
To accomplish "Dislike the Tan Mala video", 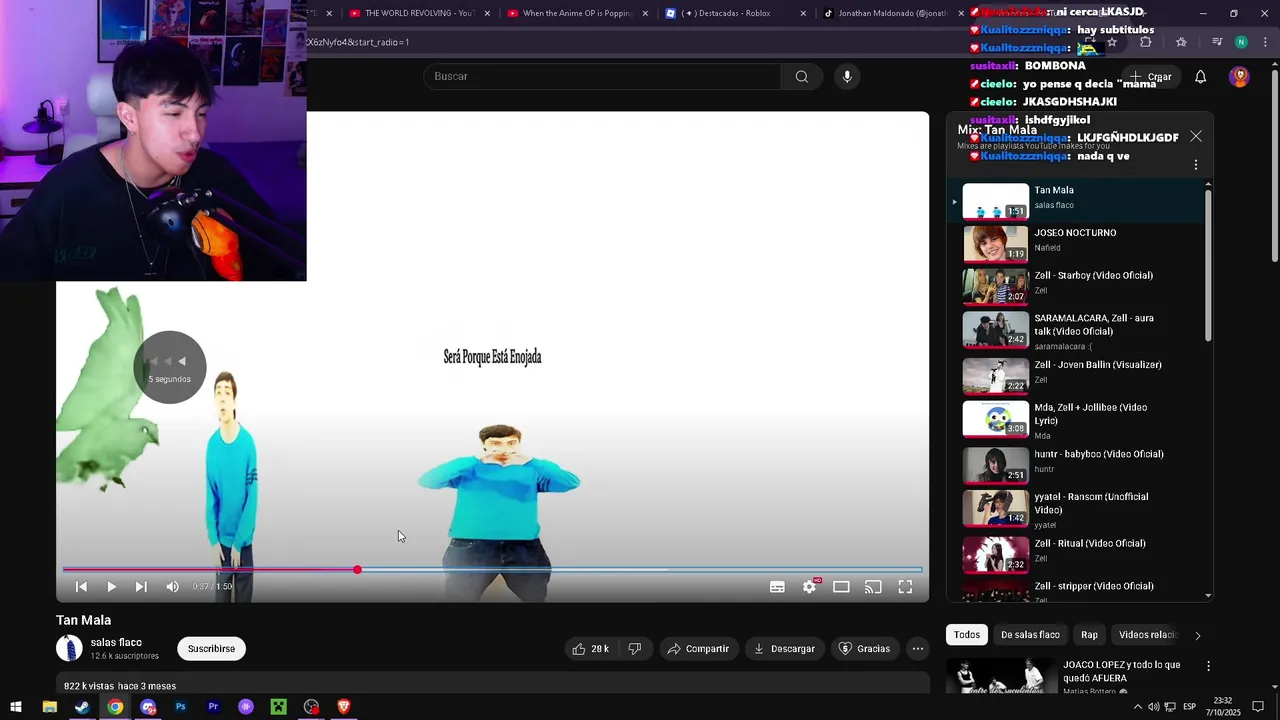I will coord(634,649).
